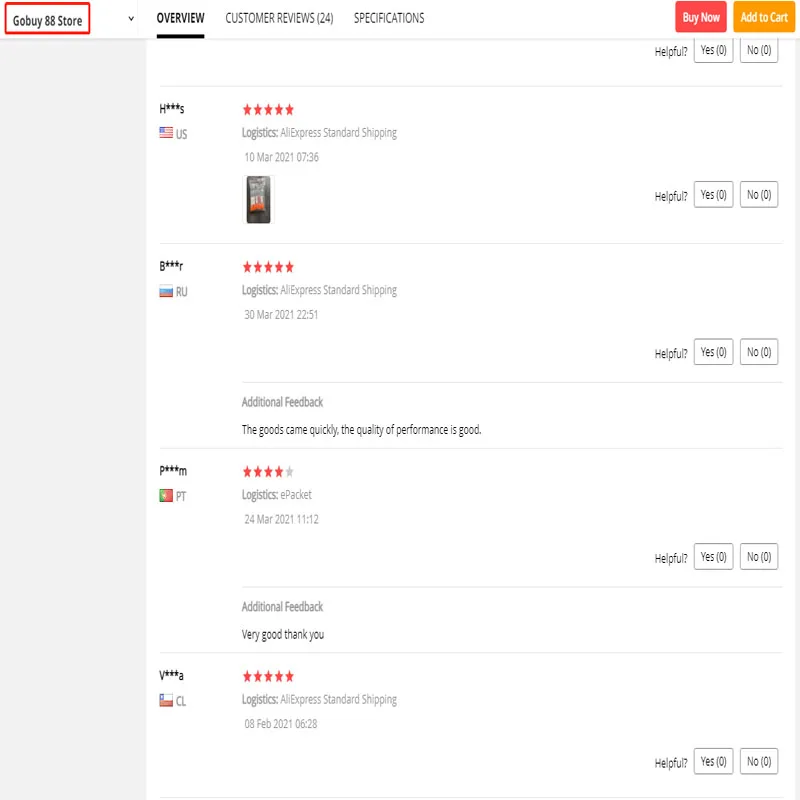Image resolution: width=800 pixels, height=800 pixels.
Task: Open the Gobuy 88 Store link
Action: (x=48, y=20)
